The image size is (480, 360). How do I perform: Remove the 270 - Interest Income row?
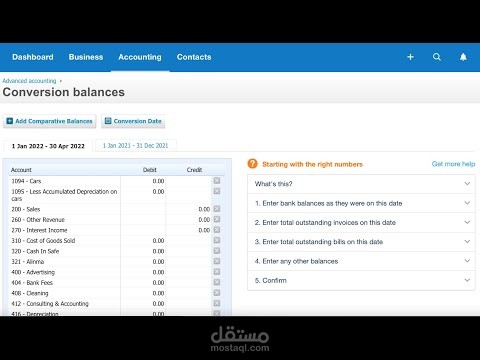pyautogui.click(x=217, y=230)
